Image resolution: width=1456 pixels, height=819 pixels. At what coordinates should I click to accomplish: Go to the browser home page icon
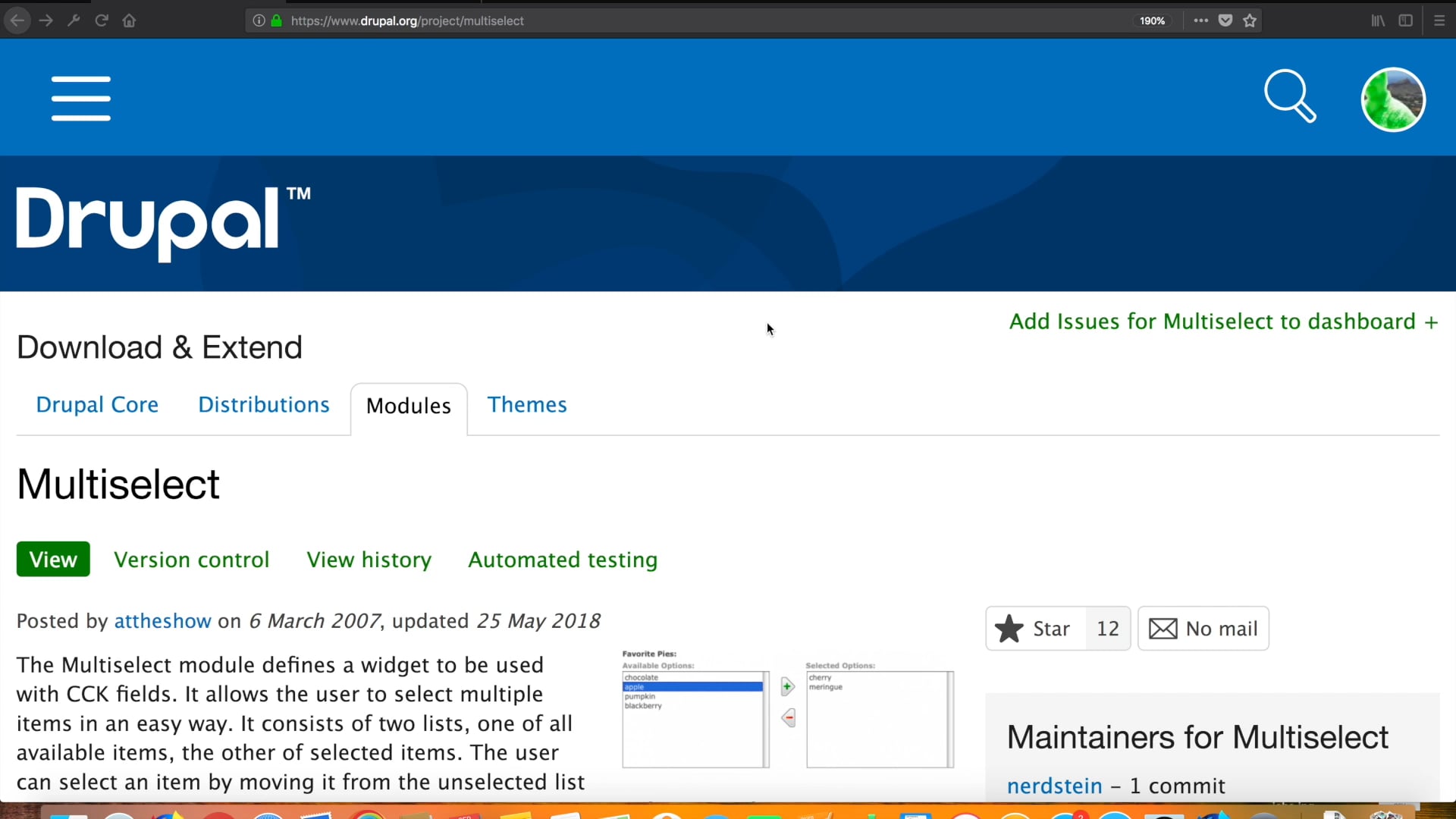(128, 20)
